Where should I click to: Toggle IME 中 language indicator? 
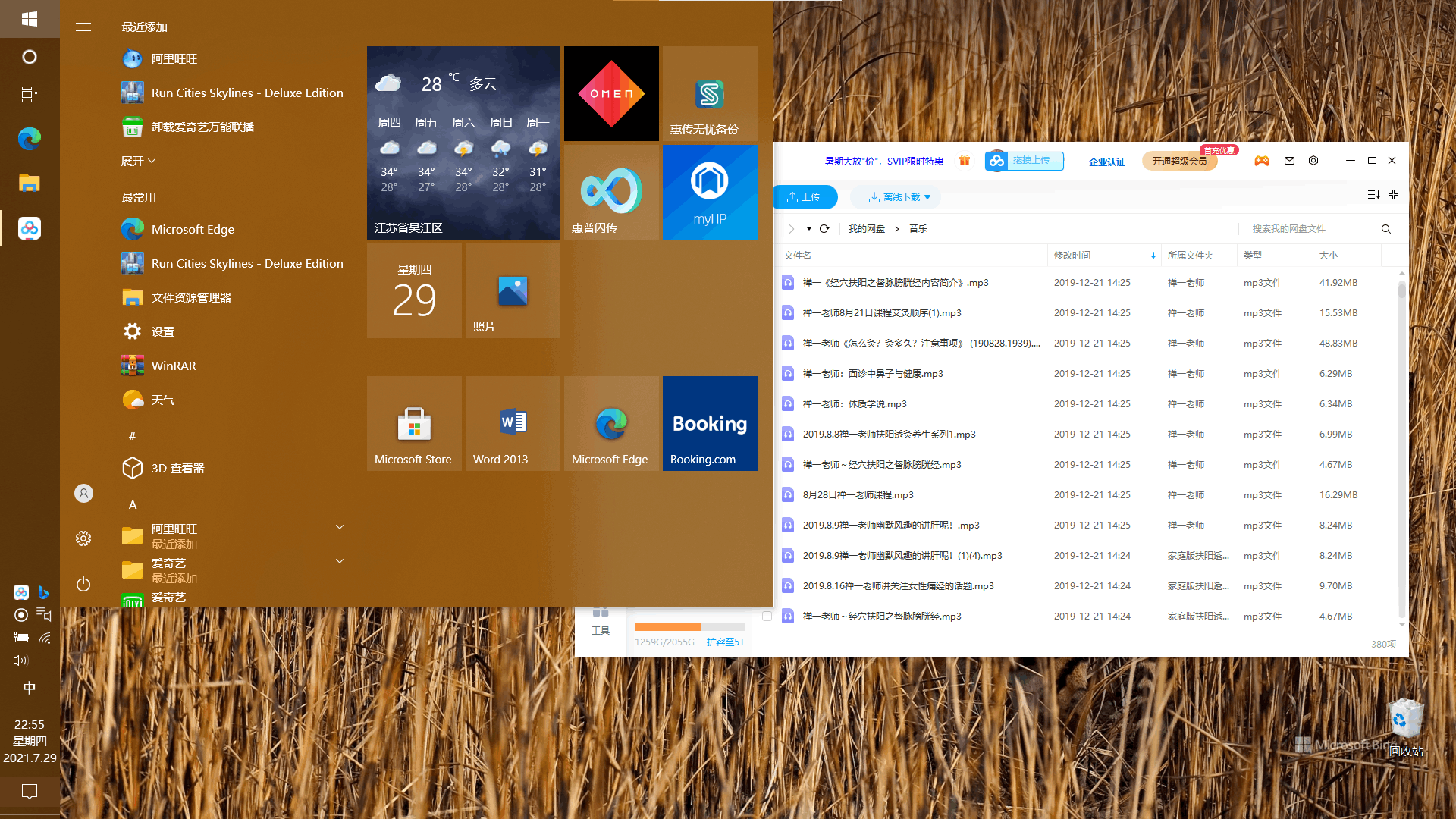tap(30, 688)
